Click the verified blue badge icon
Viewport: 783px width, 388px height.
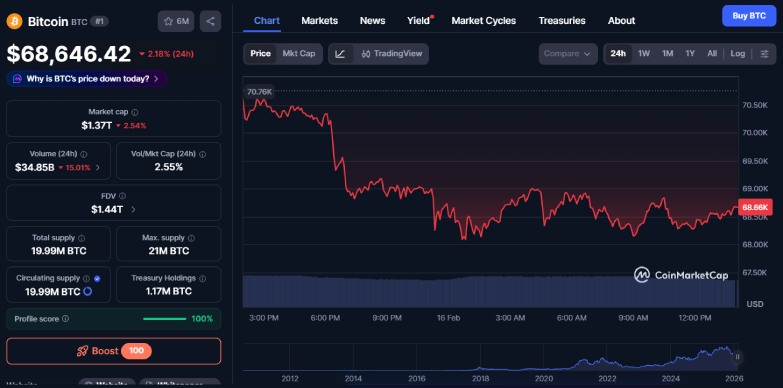pos(97,278)
